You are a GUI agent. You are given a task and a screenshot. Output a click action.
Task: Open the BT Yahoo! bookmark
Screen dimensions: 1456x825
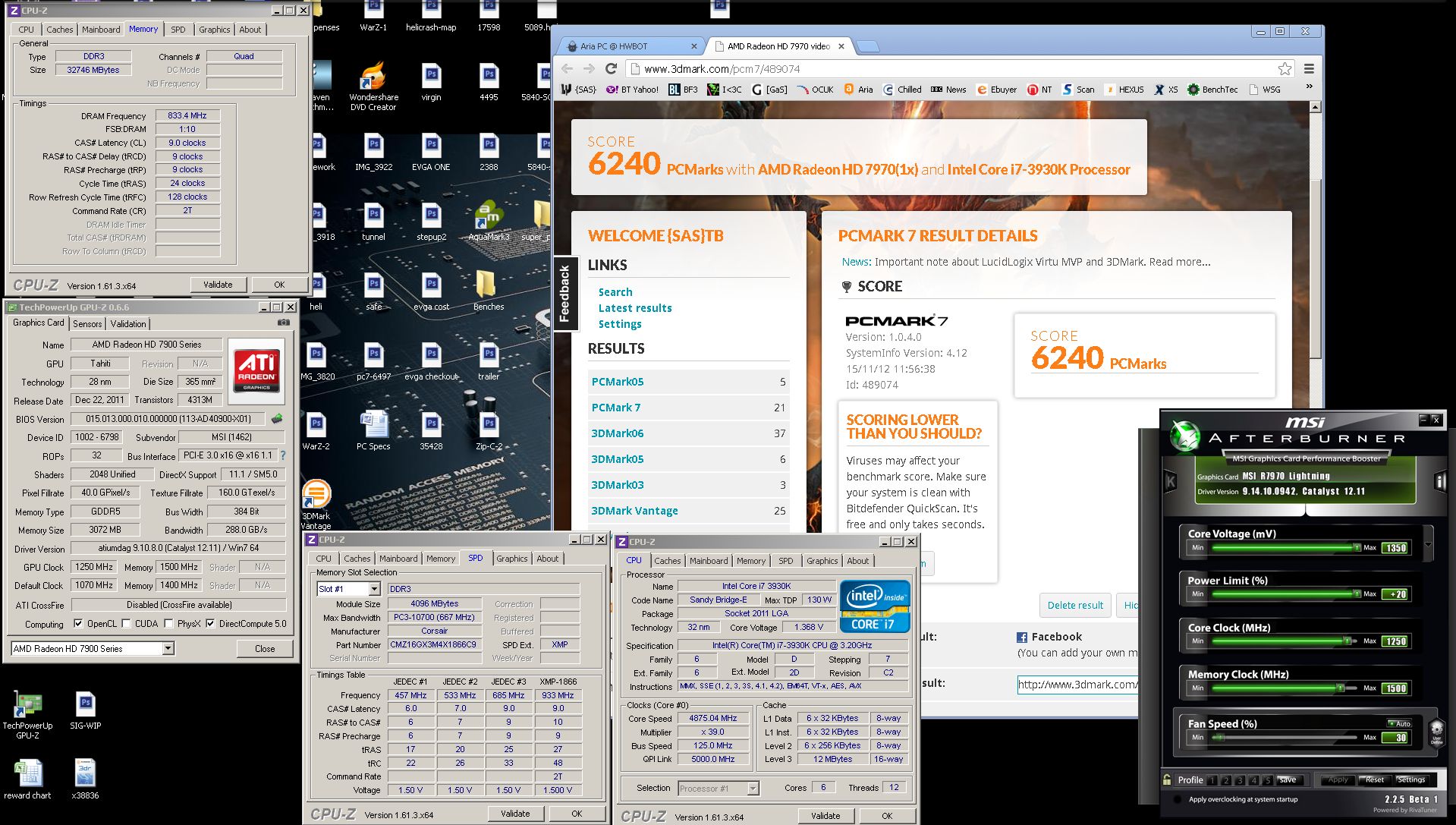click(632, 90)
